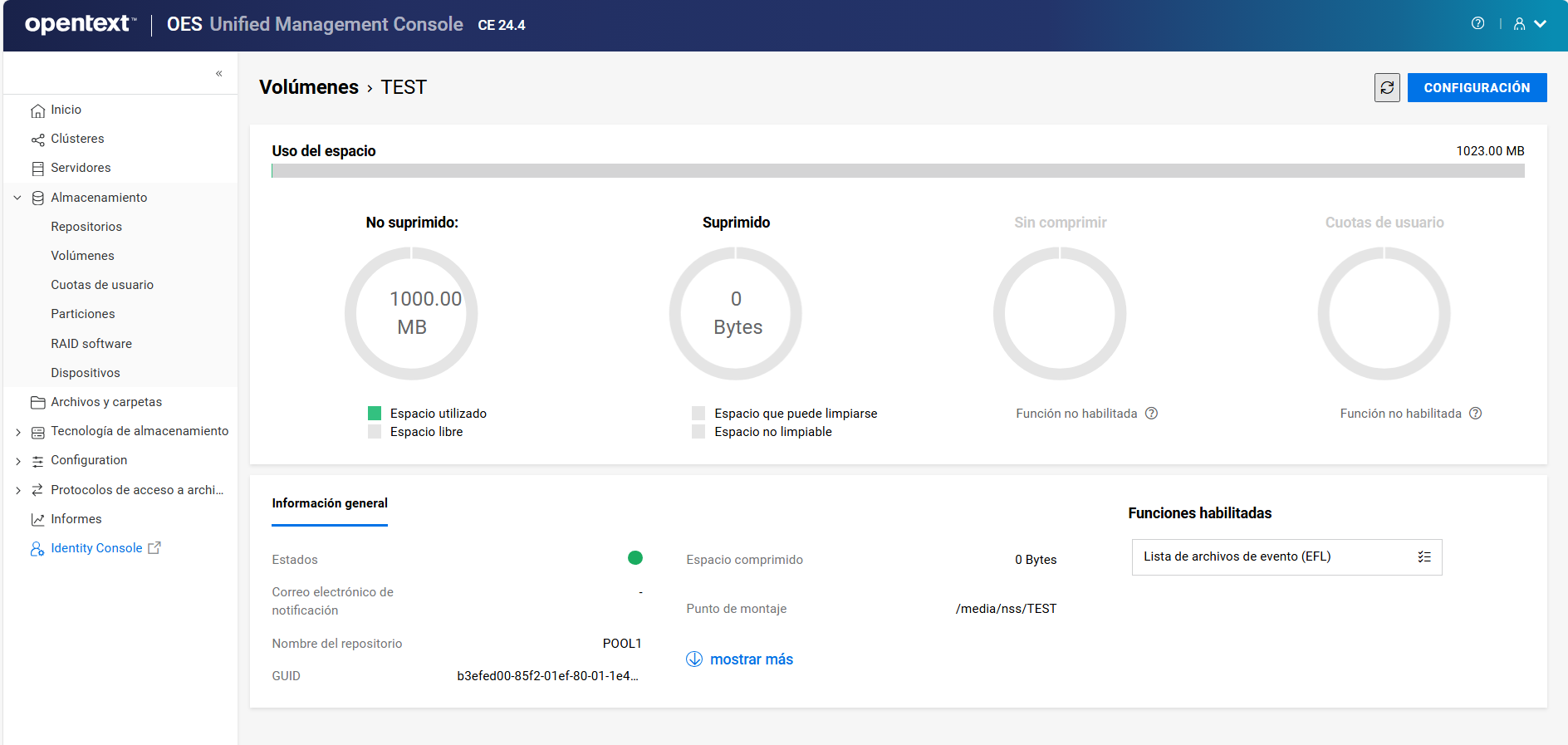Collapse the sidebar with double-chevron icon
The width and height of the screenshot is (1568, 745).
tap(219, 74)
